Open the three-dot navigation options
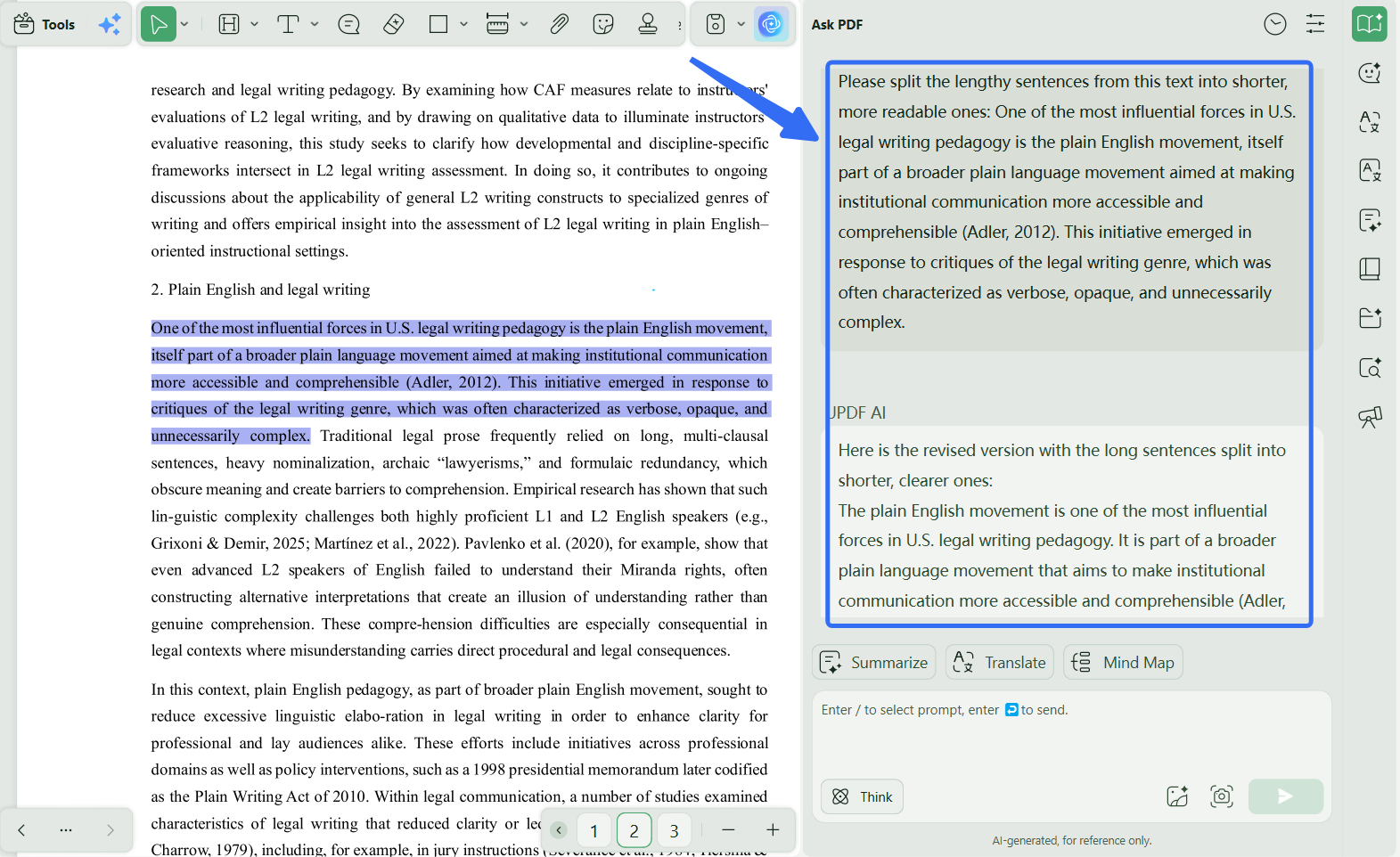Image resolution: width=1400 pixels, height=857 pixels. (x=66, y=830)
